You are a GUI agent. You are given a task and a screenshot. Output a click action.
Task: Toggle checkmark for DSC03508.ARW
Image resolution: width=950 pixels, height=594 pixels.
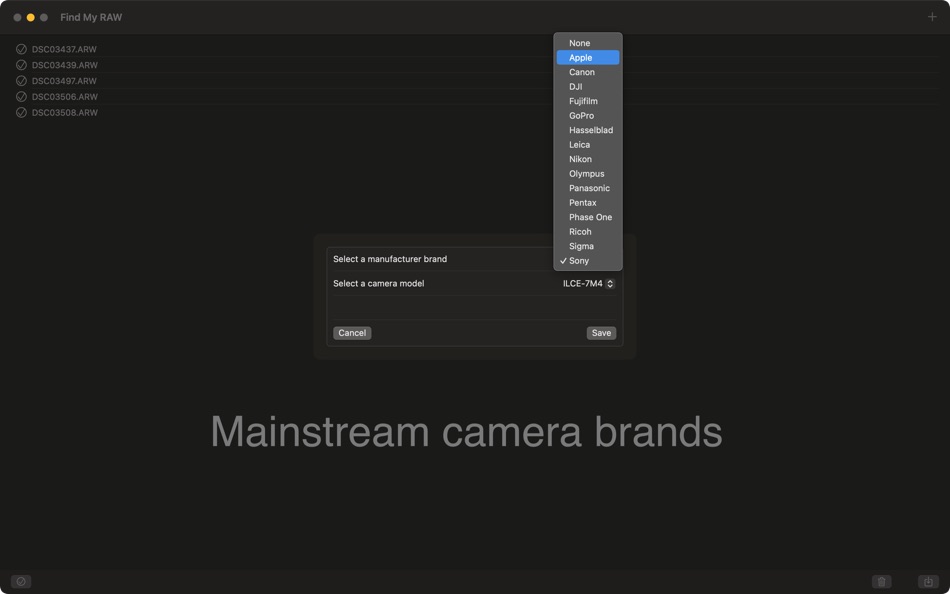(x=21, y=112)
